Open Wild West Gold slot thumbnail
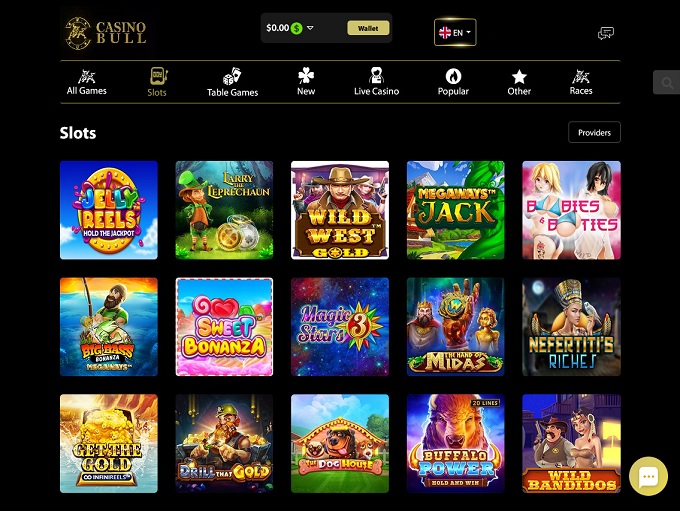The image size is (680, 511). point(340,210)
